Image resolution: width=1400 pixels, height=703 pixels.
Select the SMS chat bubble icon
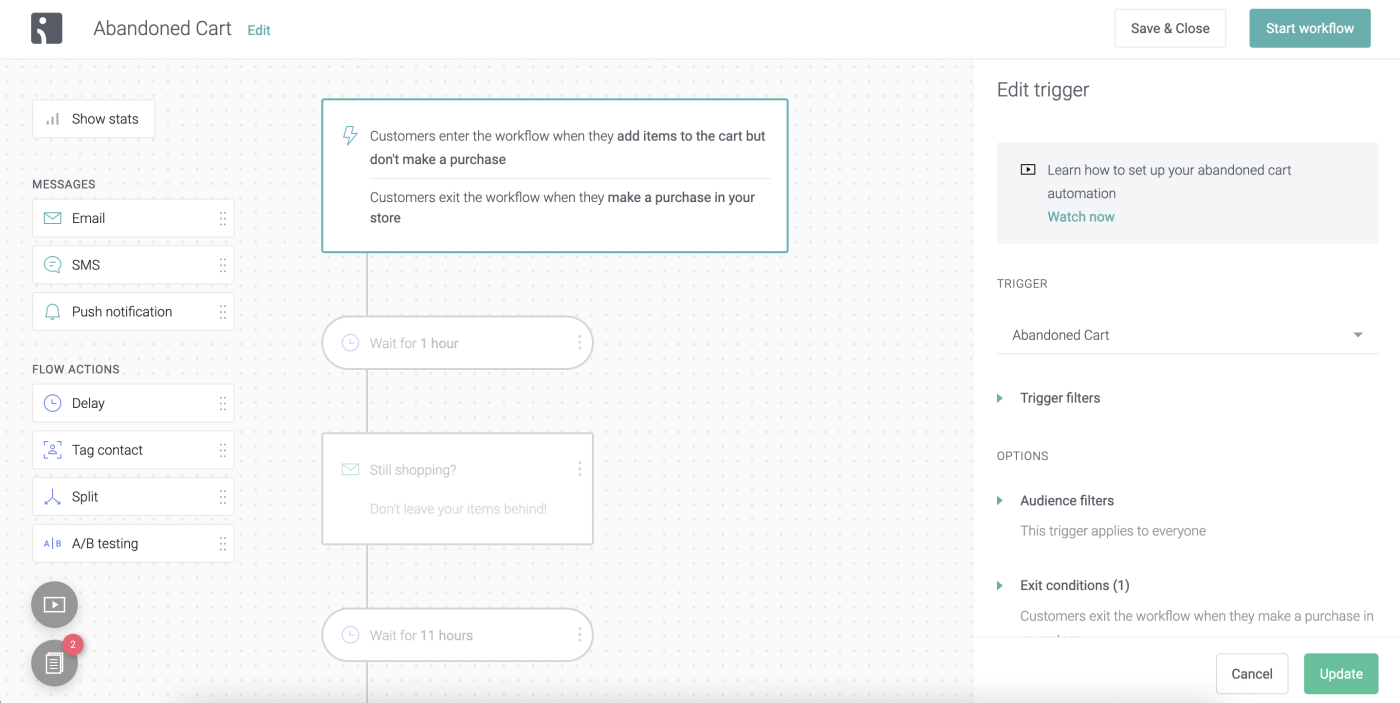tap(53, 265)
